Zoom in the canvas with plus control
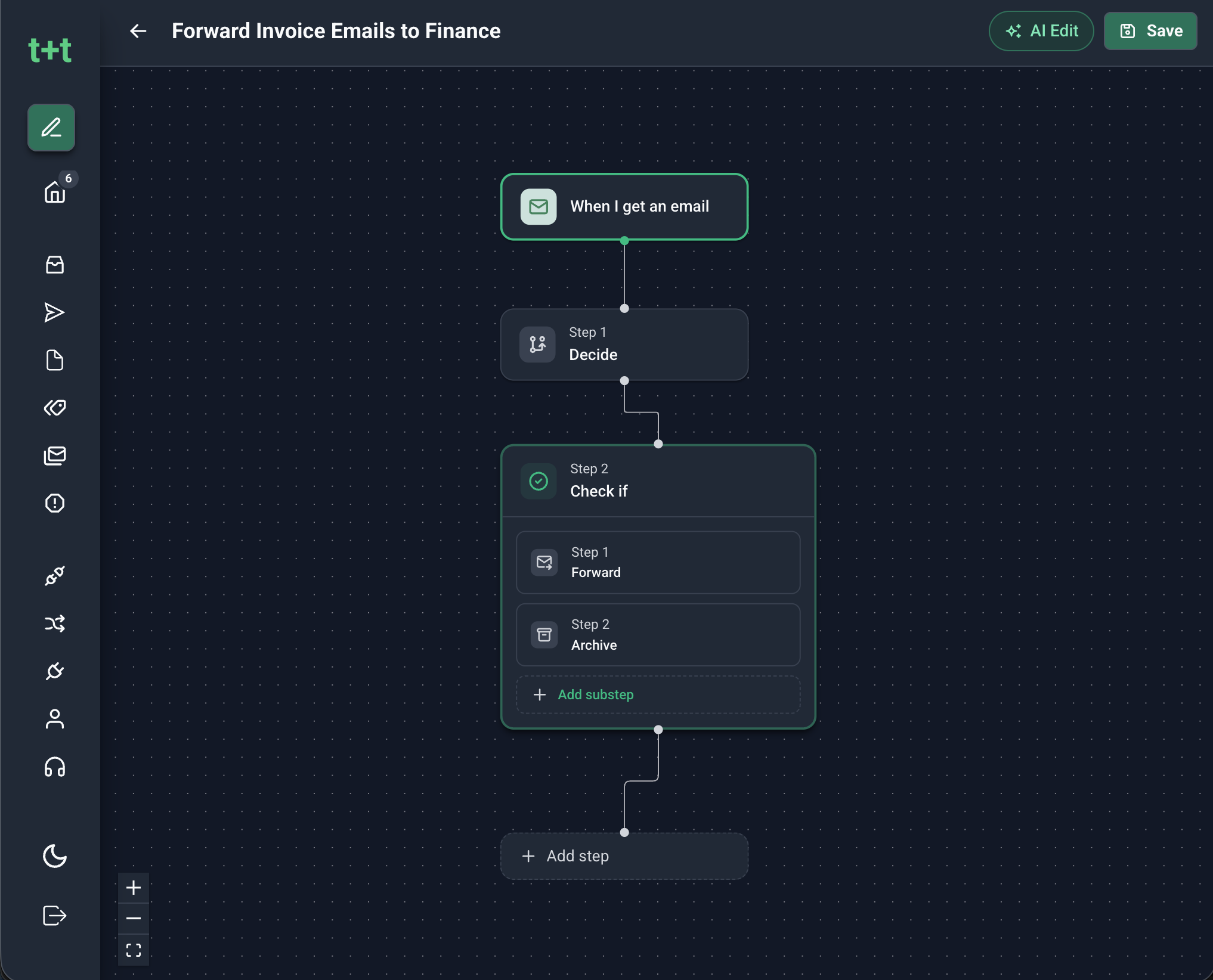The width and height of the screenshot is (1213, 980). point(134,888)
